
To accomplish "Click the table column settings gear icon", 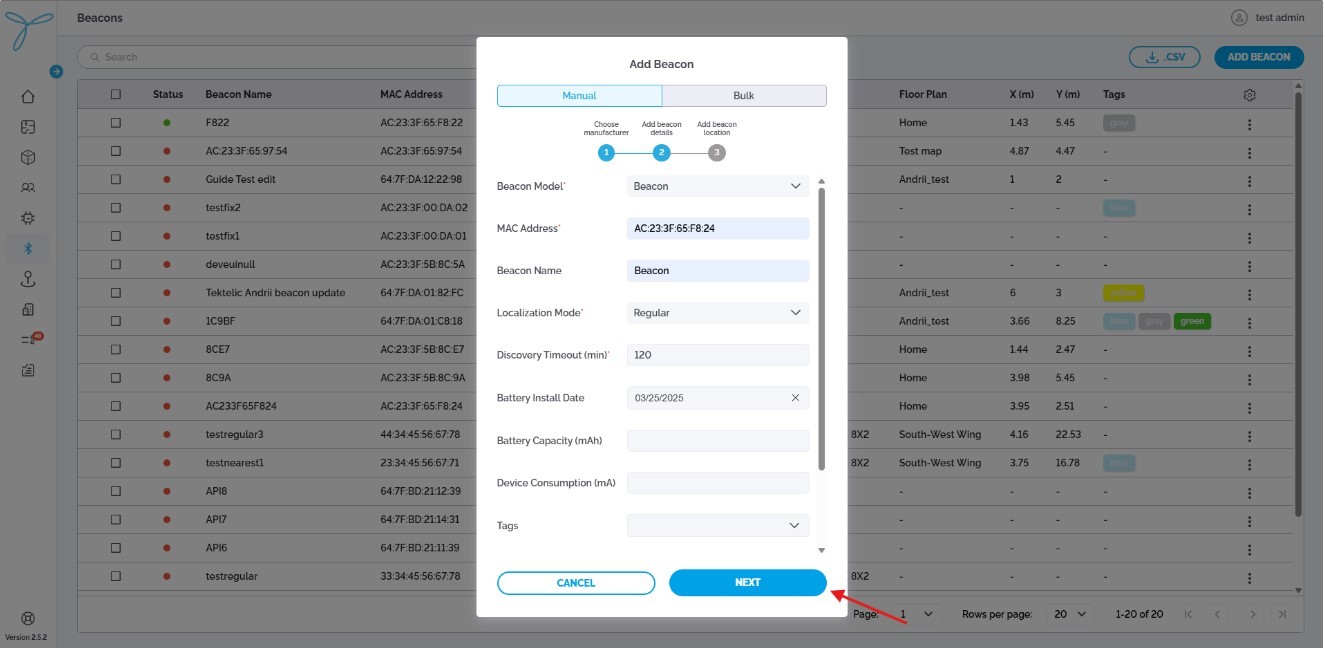I will click(1249, 95).
